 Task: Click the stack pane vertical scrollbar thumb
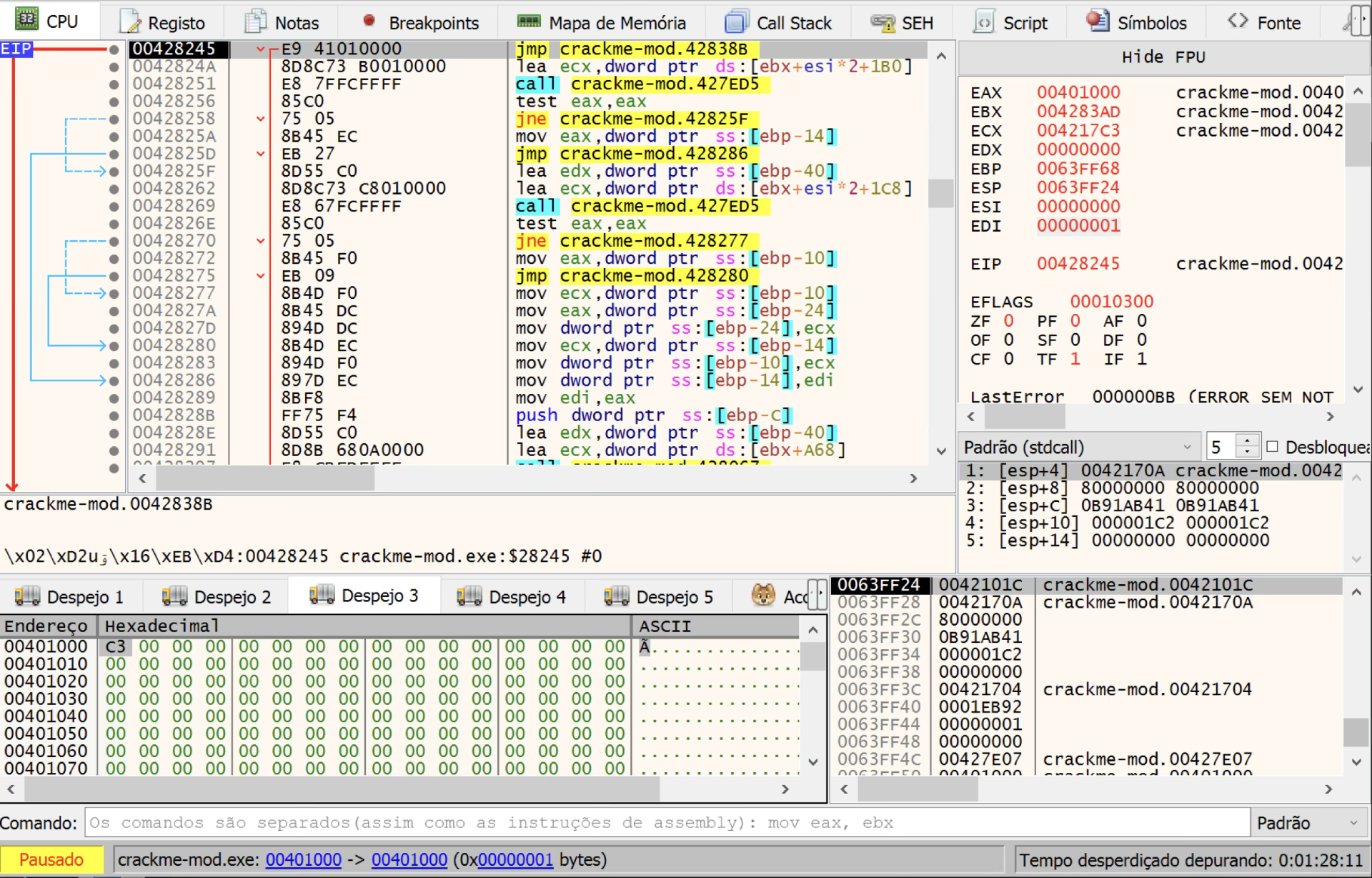1356,732
